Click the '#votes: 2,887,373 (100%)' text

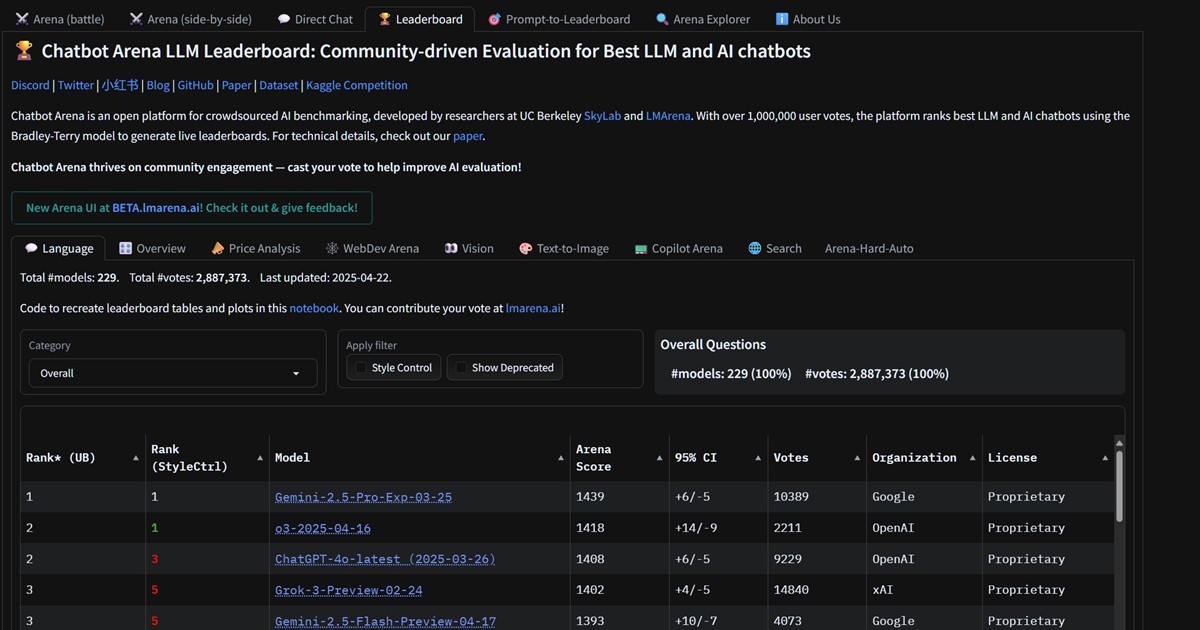877,374
